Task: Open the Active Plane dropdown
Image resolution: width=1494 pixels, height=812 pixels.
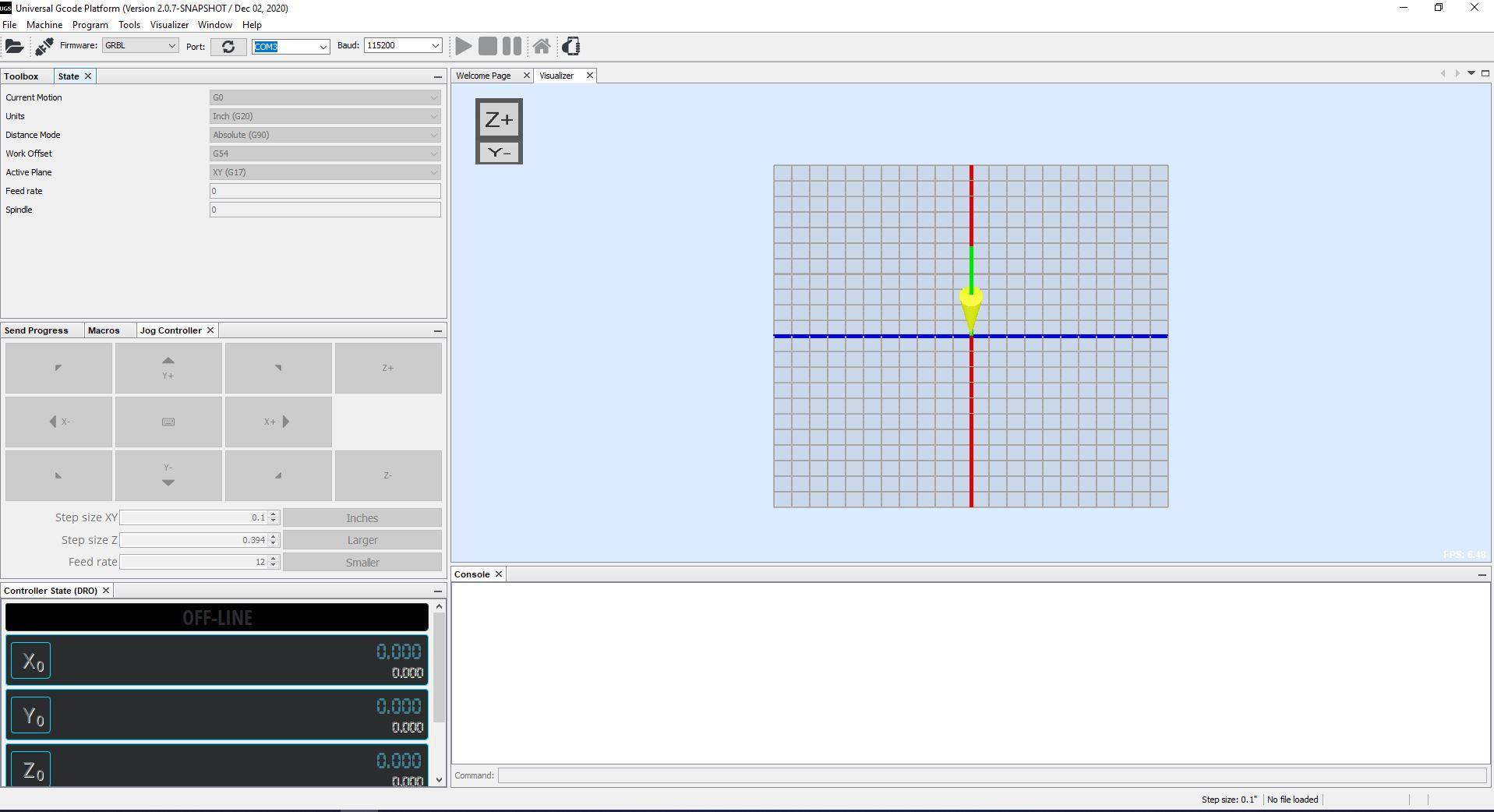Action: 325,172
